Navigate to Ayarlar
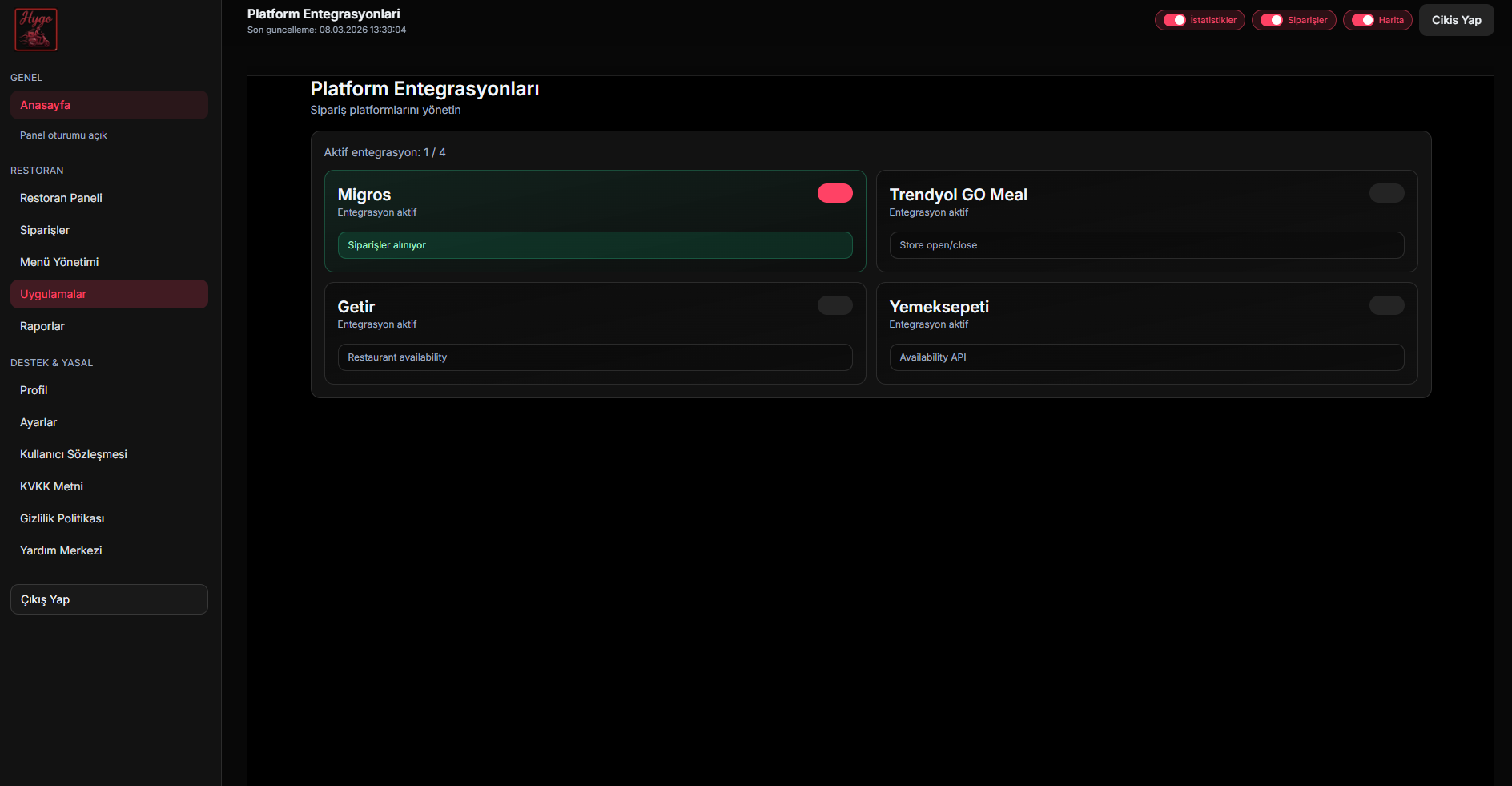The width and height of the screenshot is (1512, 786). point(38,422)
